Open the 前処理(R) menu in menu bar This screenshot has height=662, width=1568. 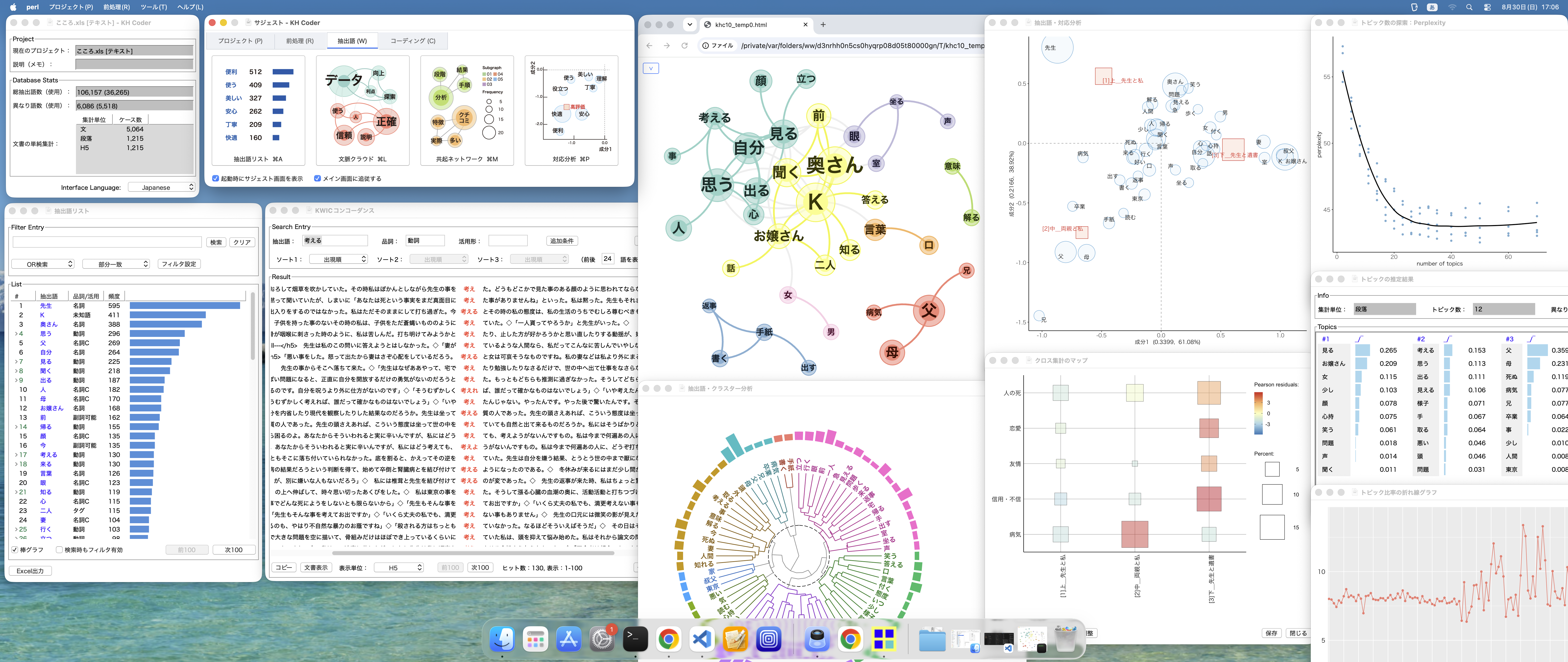116,7
